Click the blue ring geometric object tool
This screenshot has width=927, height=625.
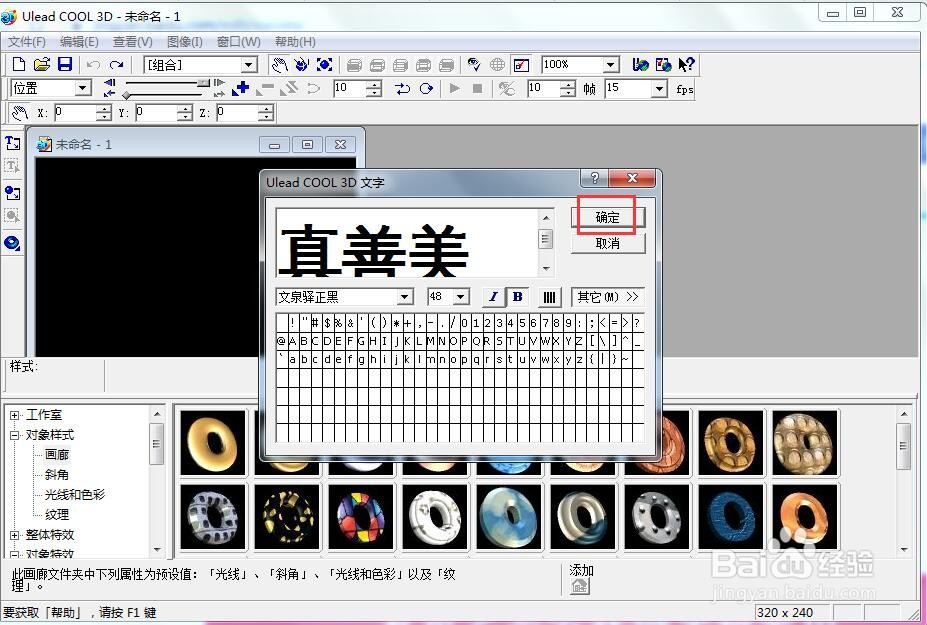tap(12, 242)
